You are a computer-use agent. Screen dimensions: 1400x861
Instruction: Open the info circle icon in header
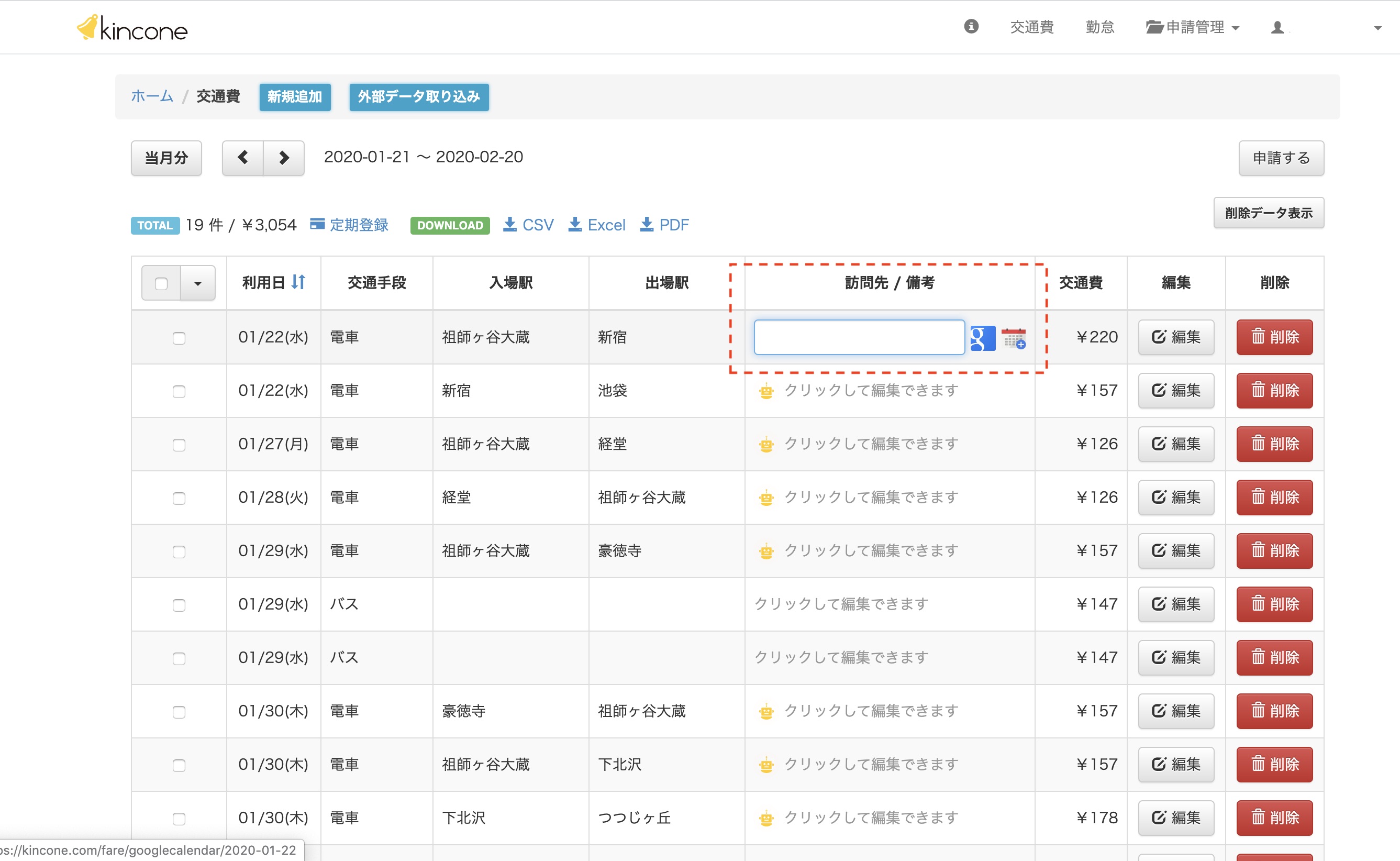click(x=971, y=26)
